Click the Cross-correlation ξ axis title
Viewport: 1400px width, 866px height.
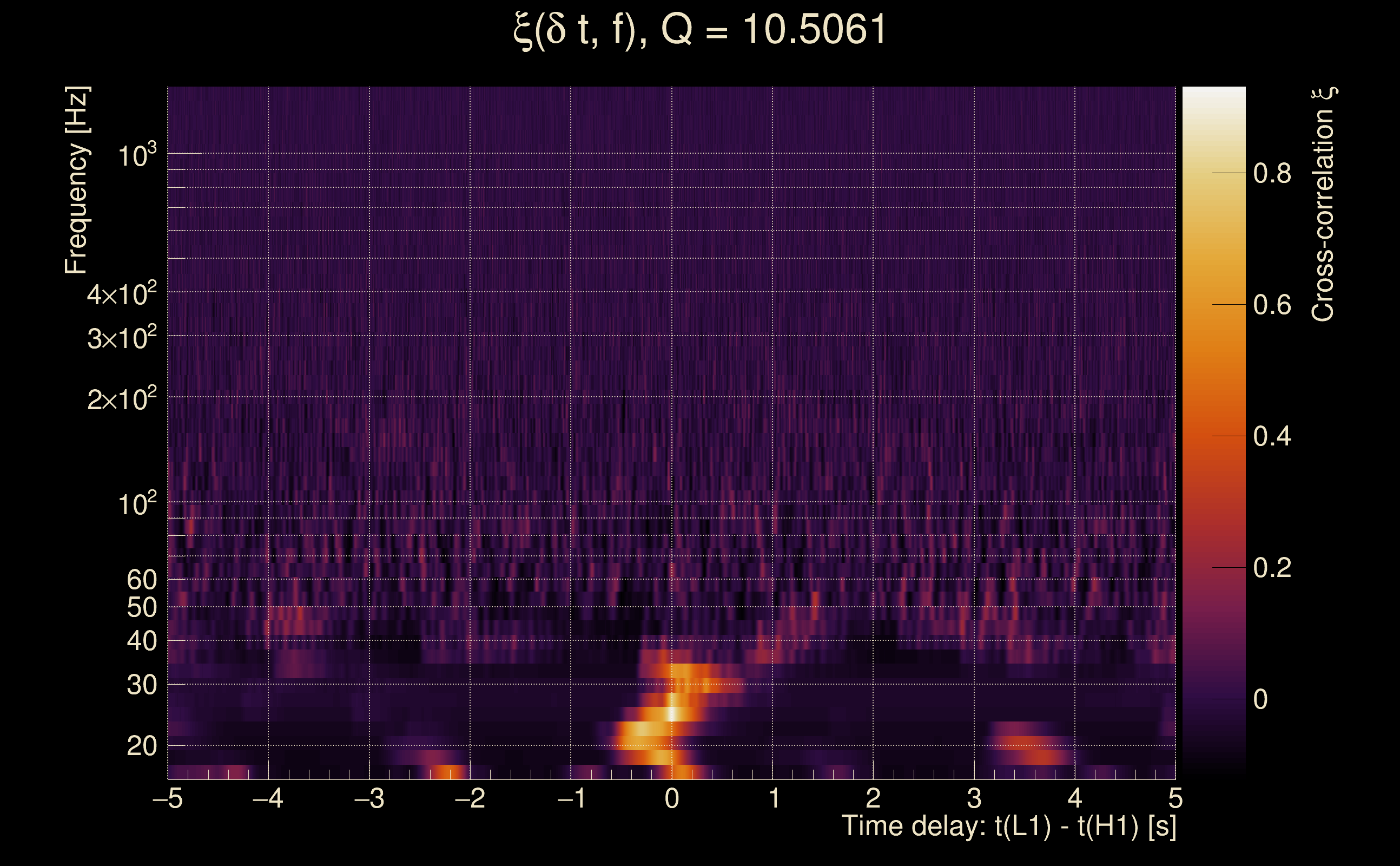(x=1324, y=204)
